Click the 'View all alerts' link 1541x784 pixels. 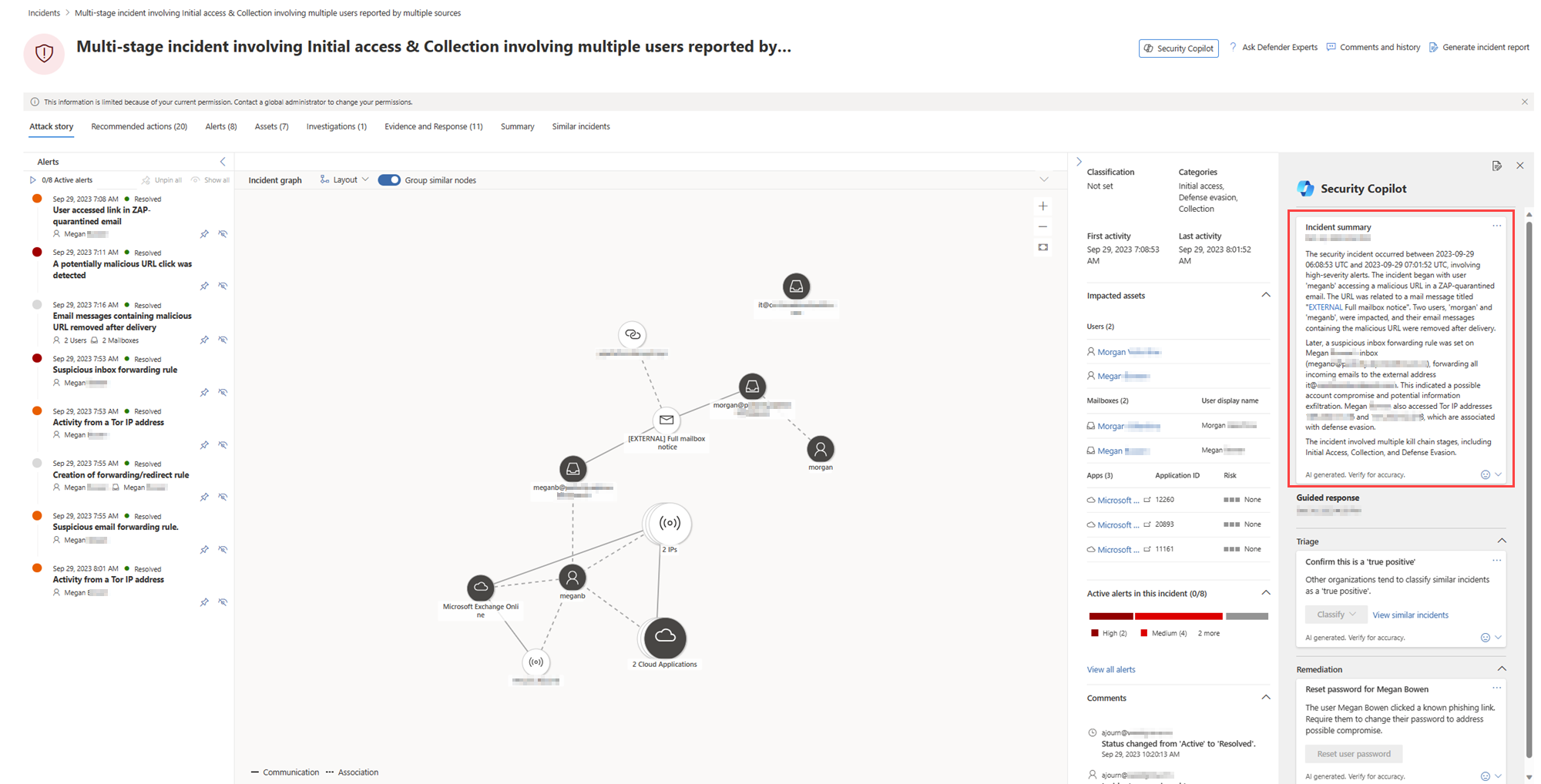point(1110,670)
